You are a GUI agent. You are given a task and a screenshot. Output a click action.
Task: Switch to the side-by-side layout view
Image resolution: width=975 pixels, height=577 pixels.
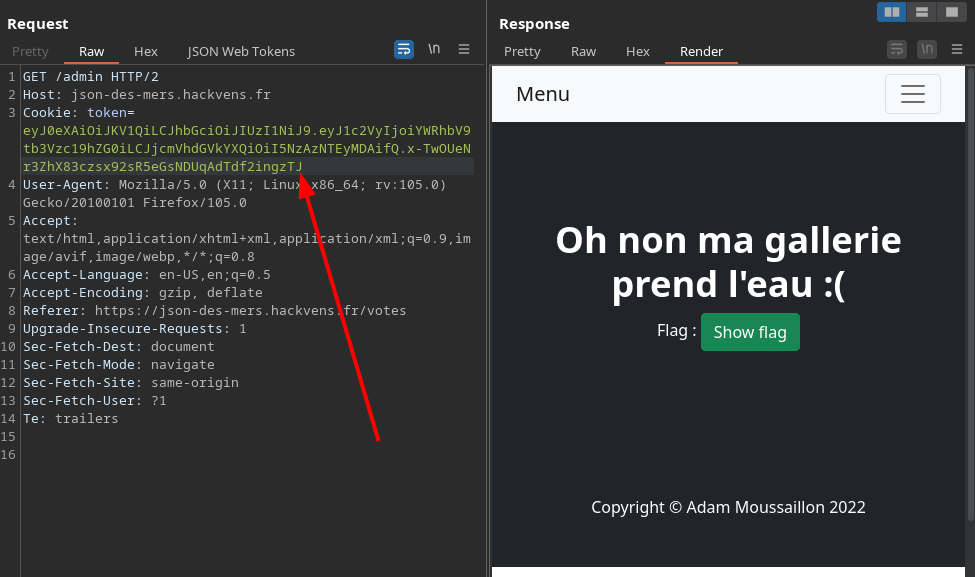[x=891, y=12]
